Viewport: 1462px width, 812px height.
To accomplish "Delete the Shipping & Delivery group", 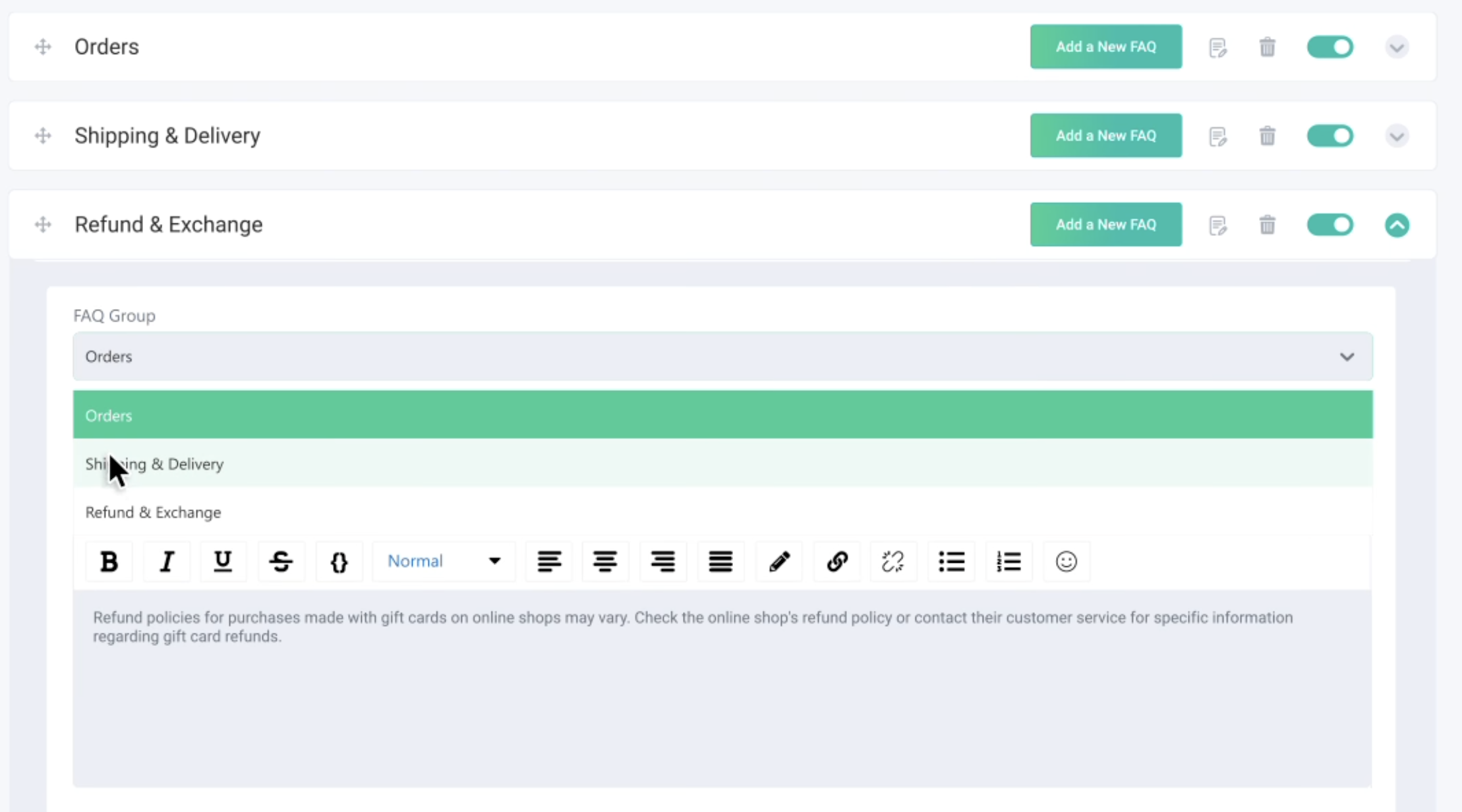I will [x=1267, y=136].
